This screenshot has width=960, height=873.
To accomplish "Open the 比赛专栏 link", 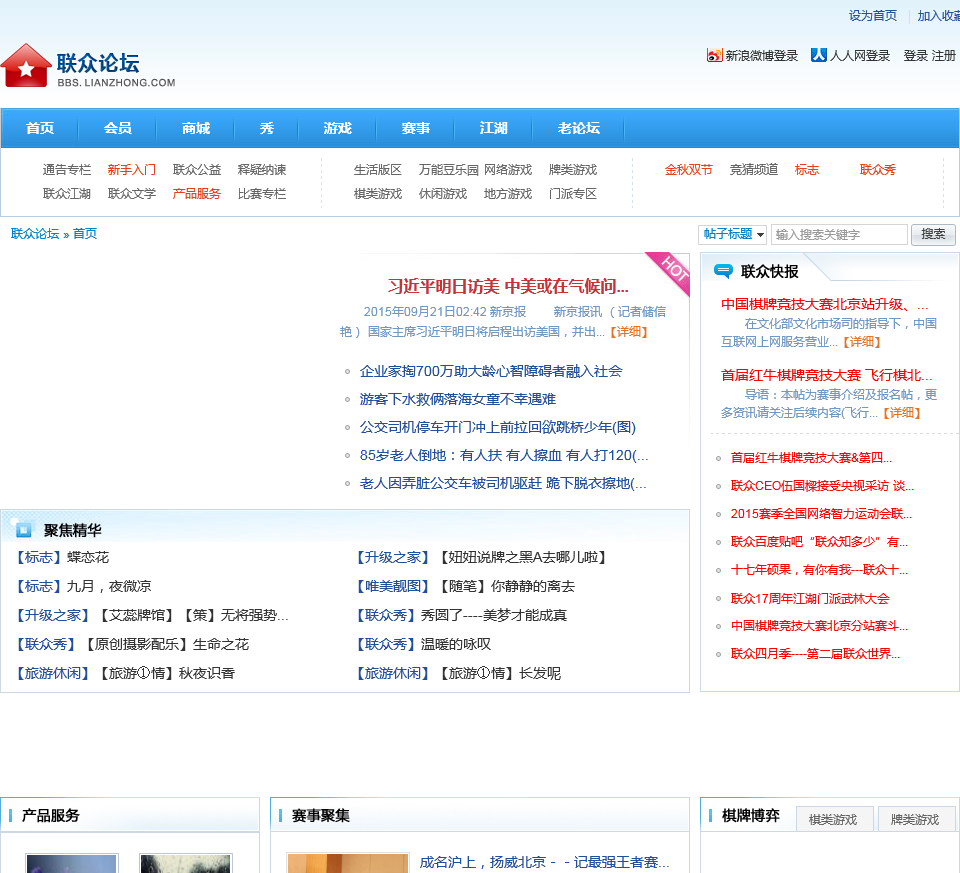I will click(x=261, y=194).
